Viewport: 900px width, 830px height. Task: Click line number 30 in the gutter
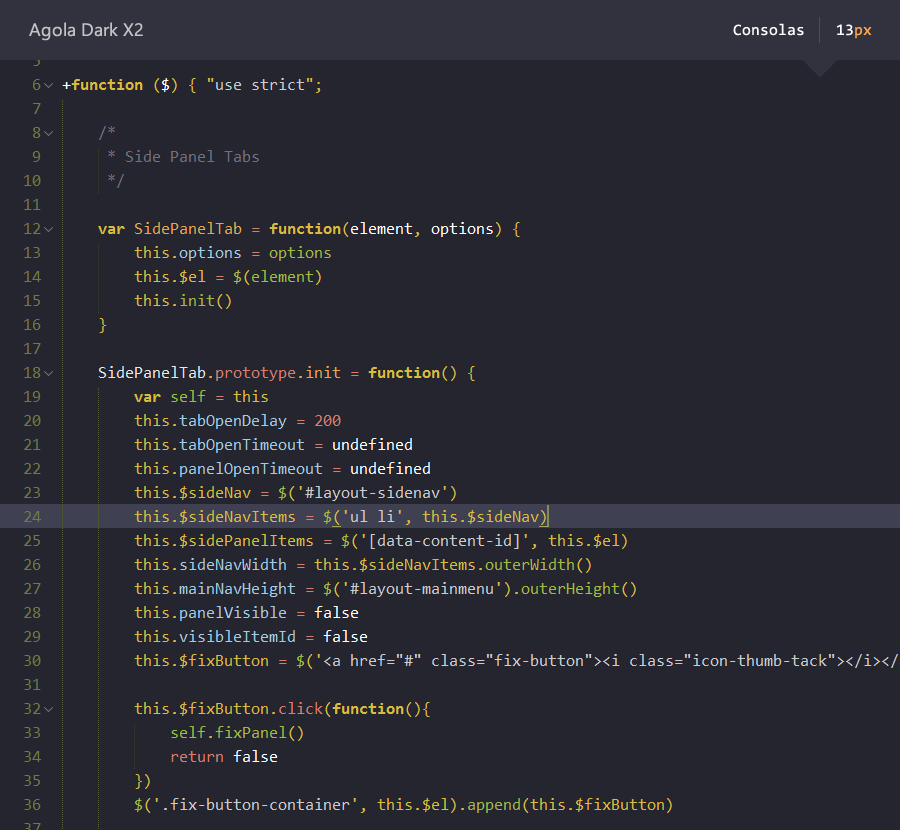click(32, 661)
